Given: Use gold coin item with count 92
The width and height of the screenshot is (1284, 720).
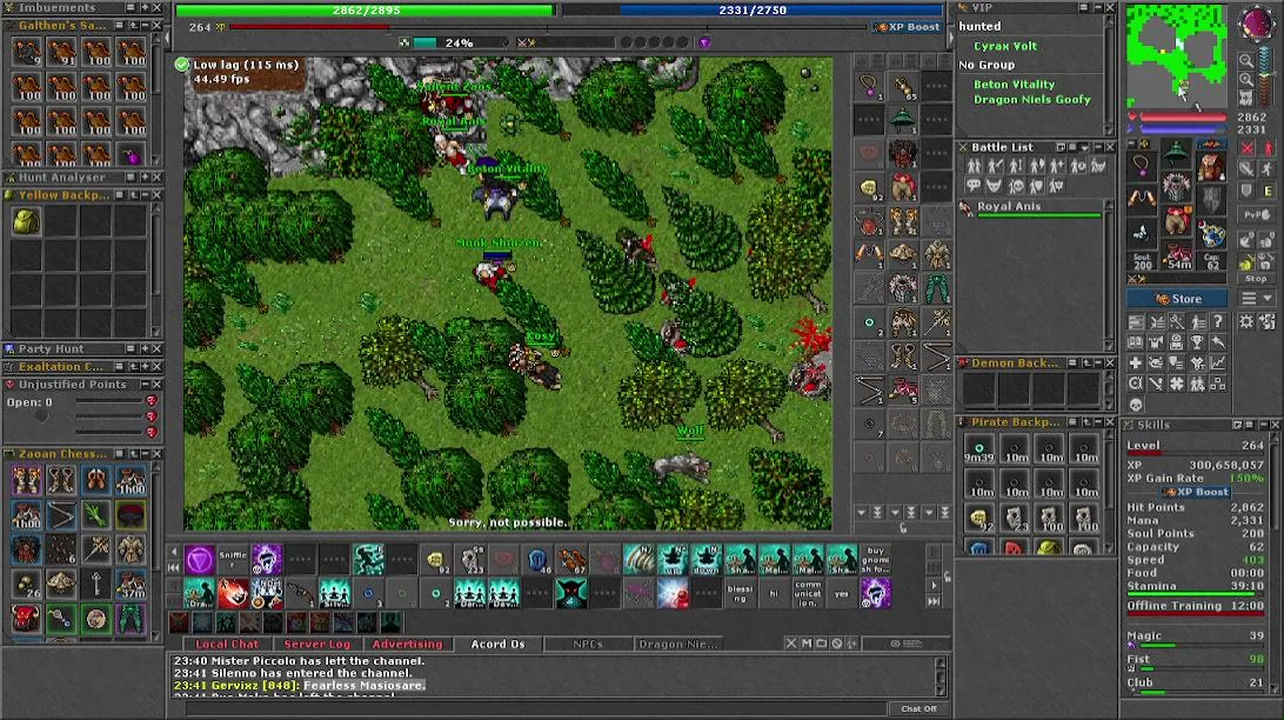Looking at the screenshot, I should tap(436, 559).
